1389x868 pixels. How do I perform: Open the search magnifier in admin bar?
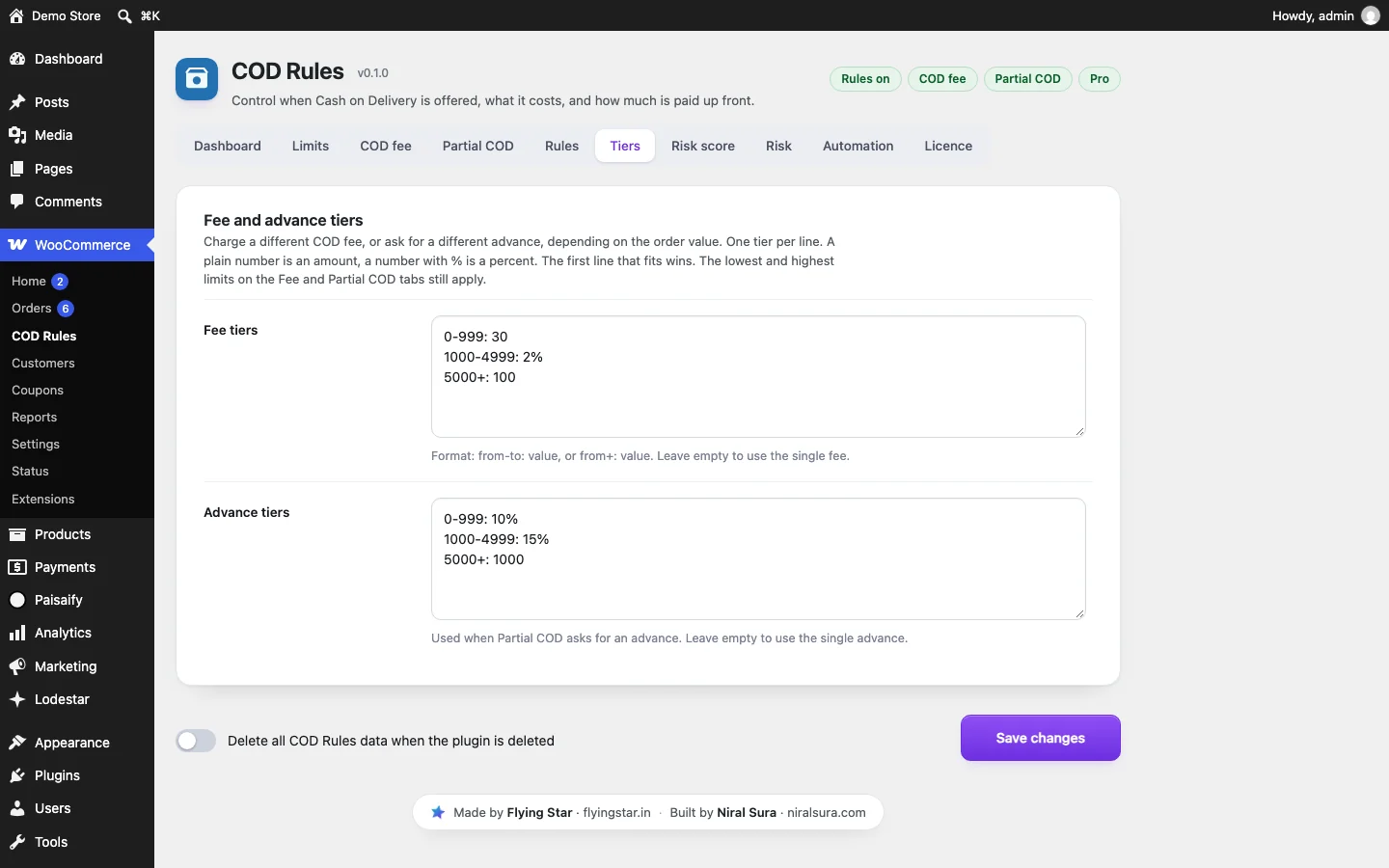tap(124, 15)
